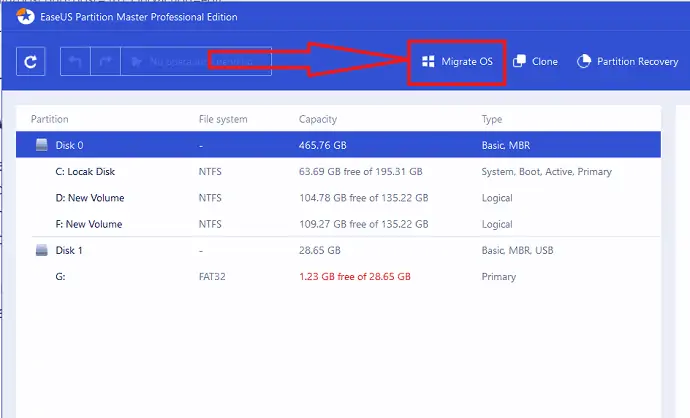The width and height of the screenshot is (690, 418).
Task: Select the G: partition row
Action: (338, 277)
